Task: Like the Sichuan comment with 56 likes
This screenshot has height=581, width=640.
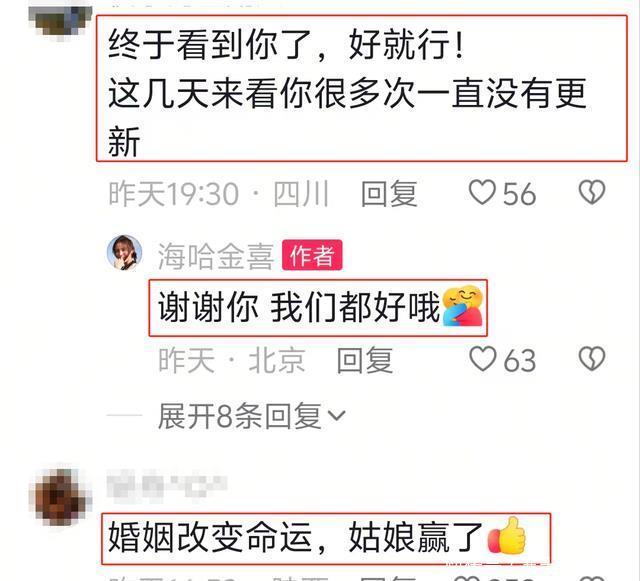Action: tap(482, 193)
